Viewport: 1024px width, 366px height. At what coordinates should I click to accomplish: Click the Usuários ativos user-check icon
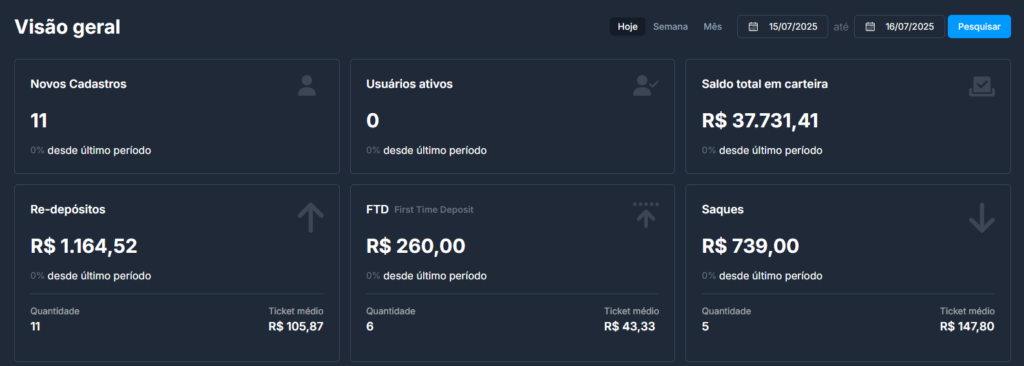(x=646, y=86)
